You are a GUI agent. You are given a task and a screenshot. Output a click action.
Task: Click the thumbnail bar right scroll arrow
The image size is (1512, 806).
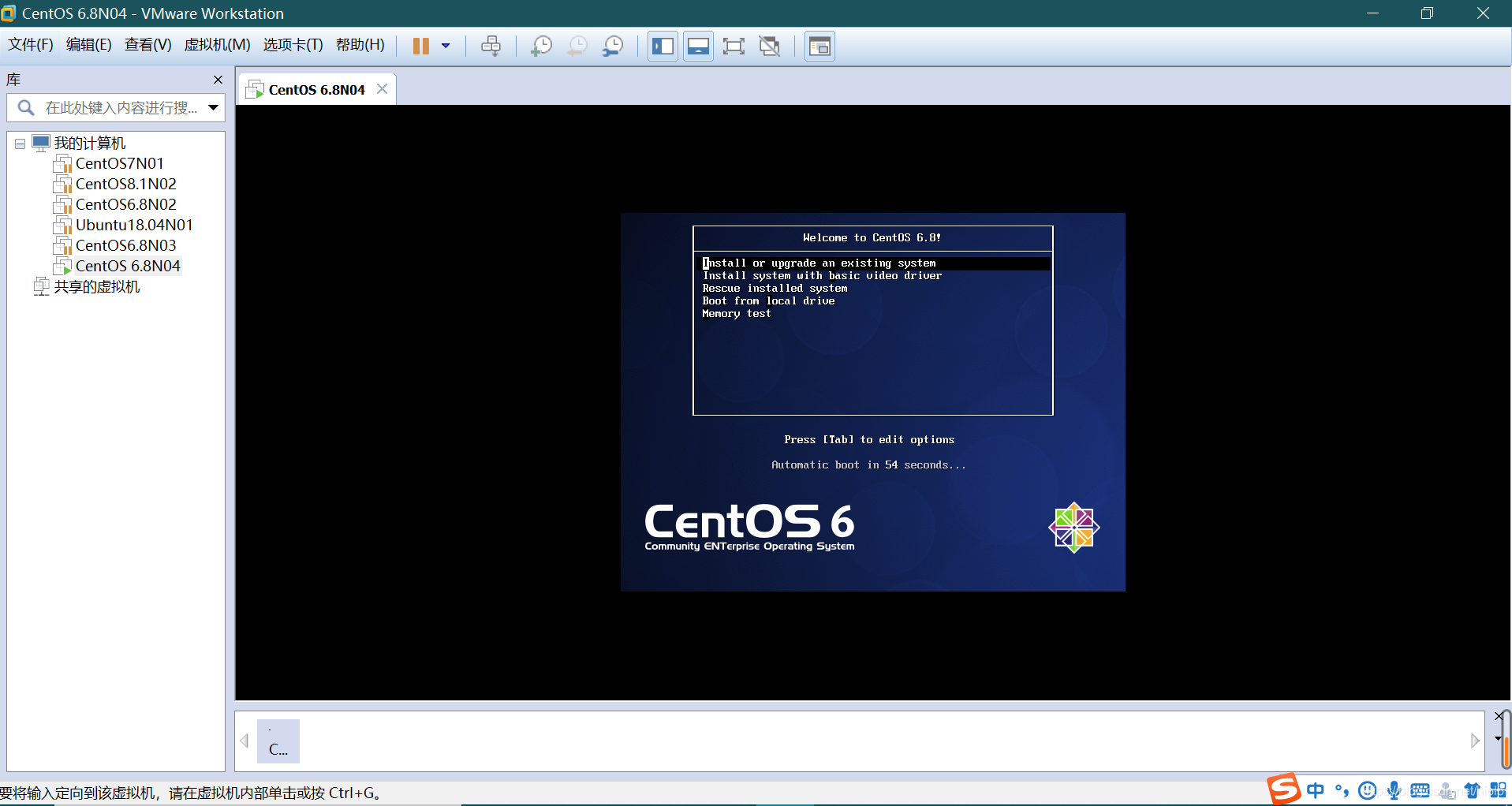point(1475,741)
